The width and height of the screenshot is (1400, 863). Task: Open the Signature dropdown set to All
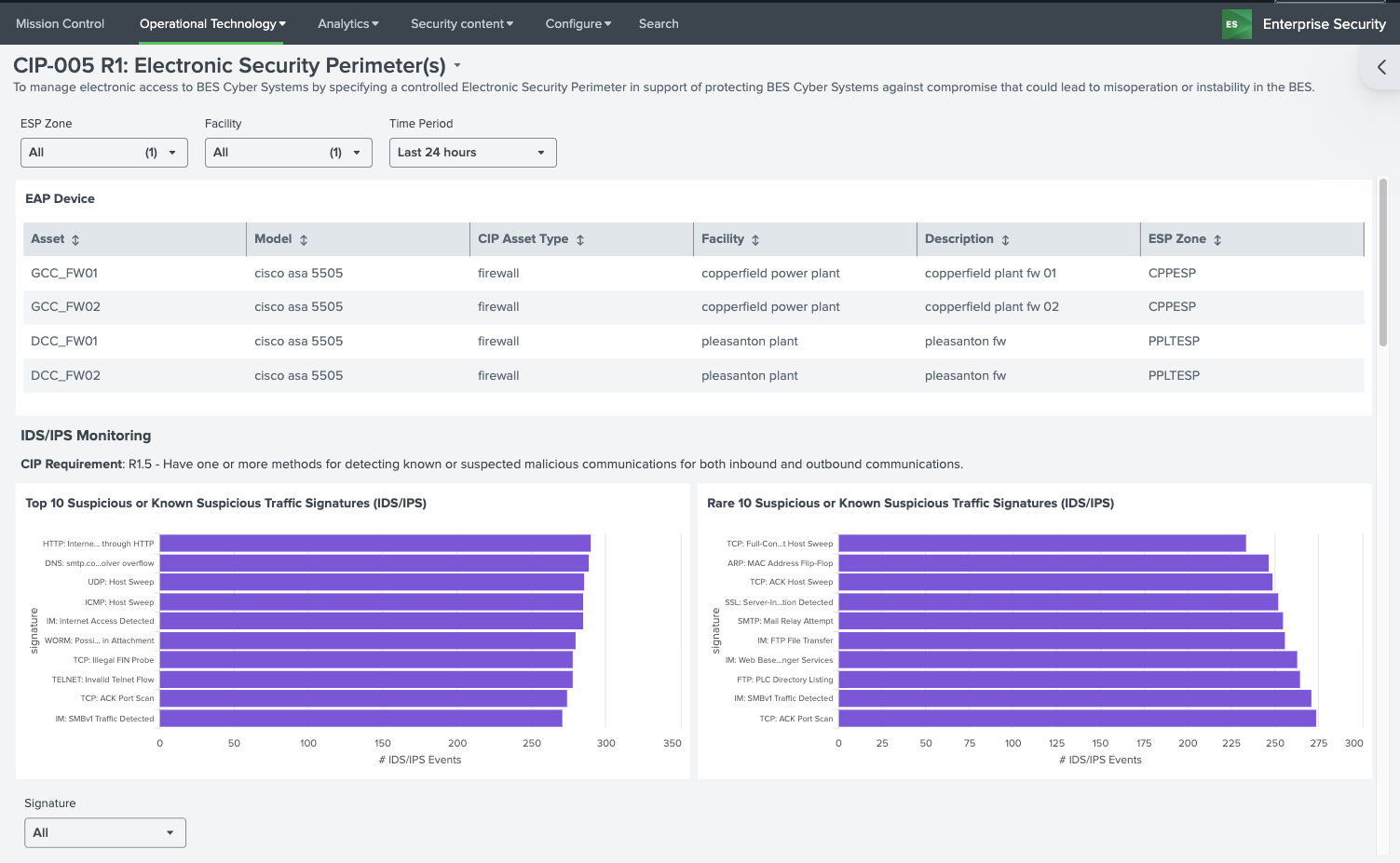coord(105,832)
